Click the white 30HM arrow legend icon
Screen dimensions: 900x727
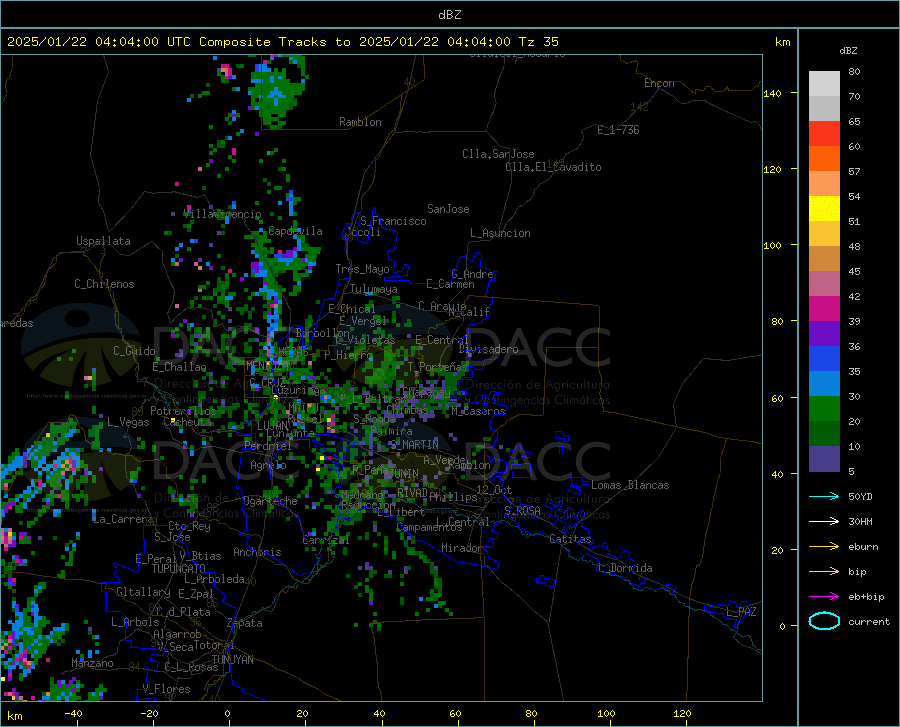[824, 522]
